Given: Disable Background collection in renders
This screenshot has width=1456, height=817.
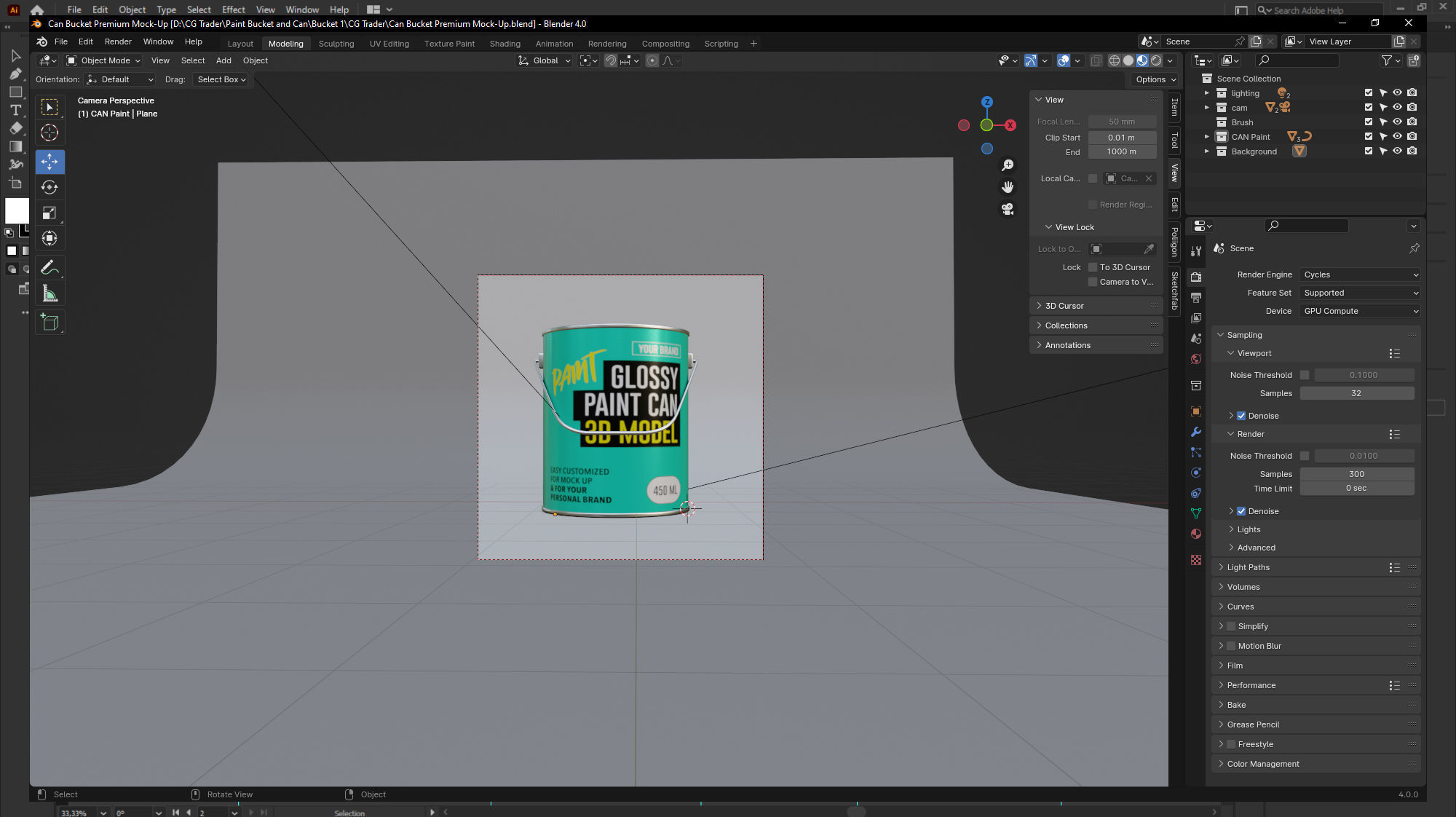Looking at the screenshot, I should 1412,151.
